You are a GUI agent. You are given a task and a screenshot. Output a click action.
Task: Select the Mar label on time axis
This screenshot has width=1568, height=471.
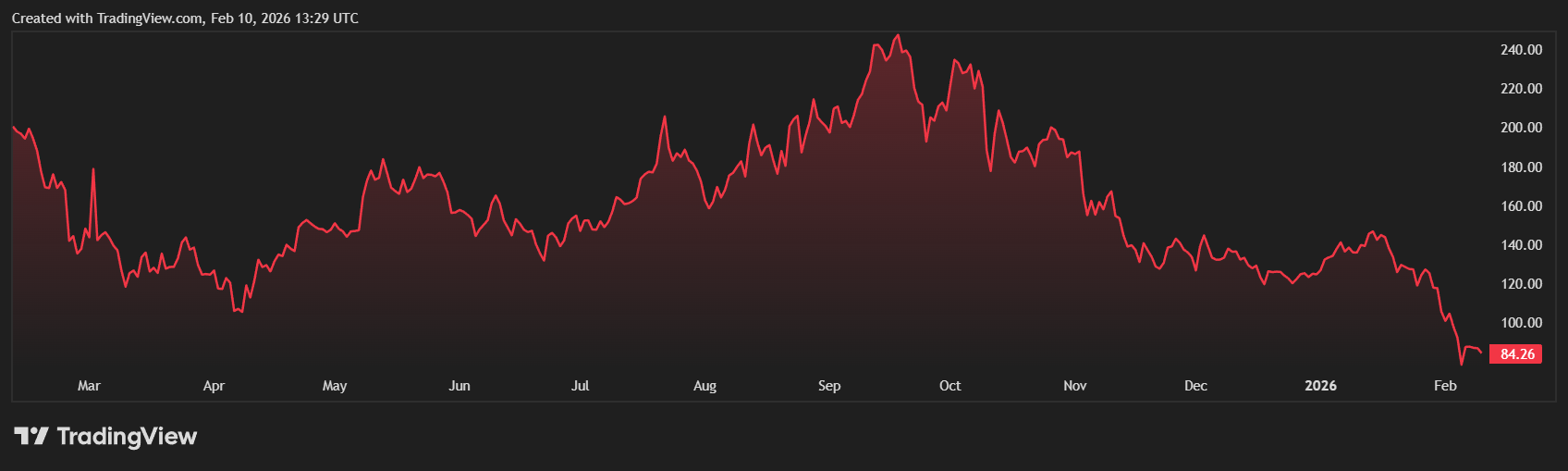89,386
